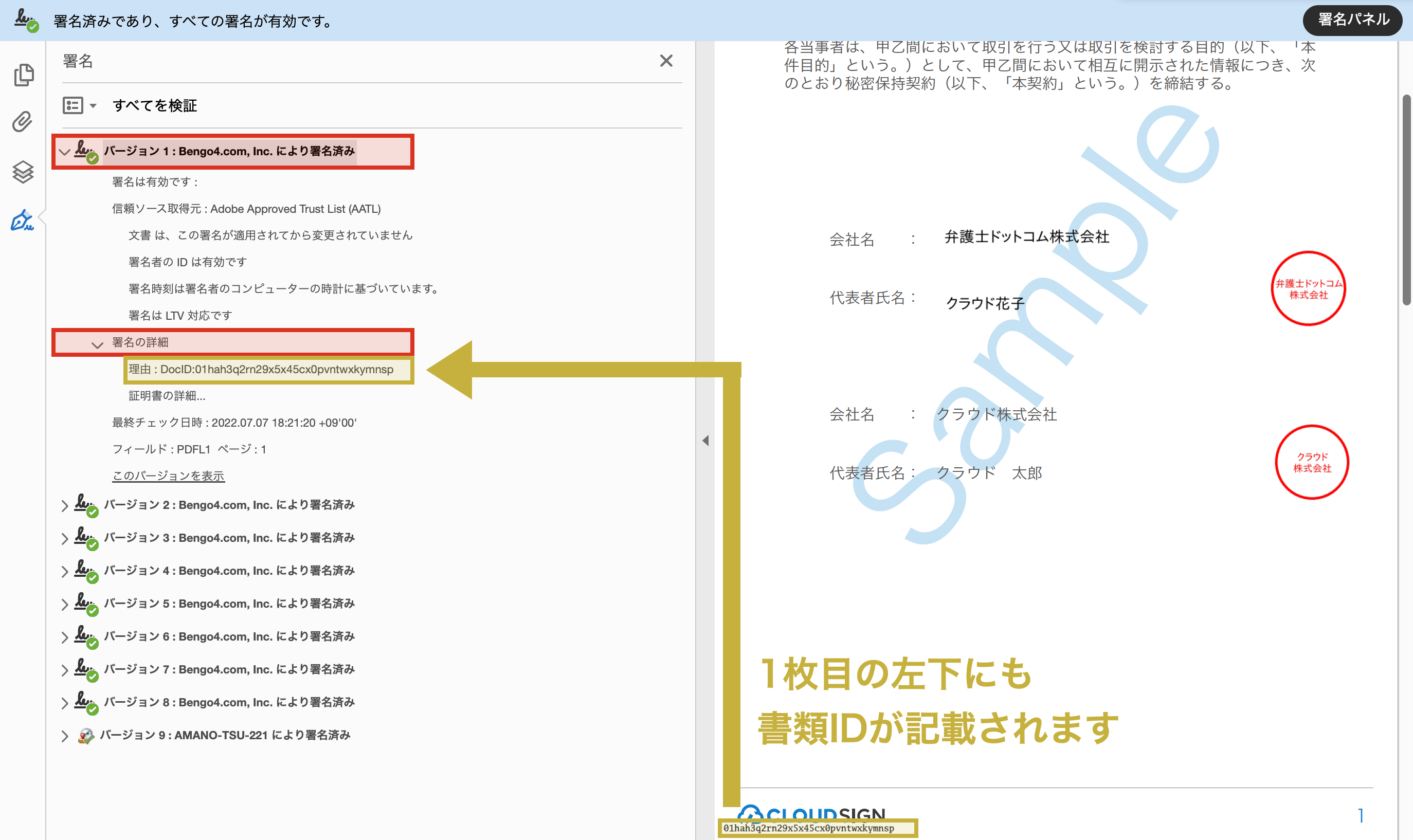The height and width of the screenshot is (840, 1413).
Task: Click すべてを検証 to validate all signatures
Action: [155, 105]
